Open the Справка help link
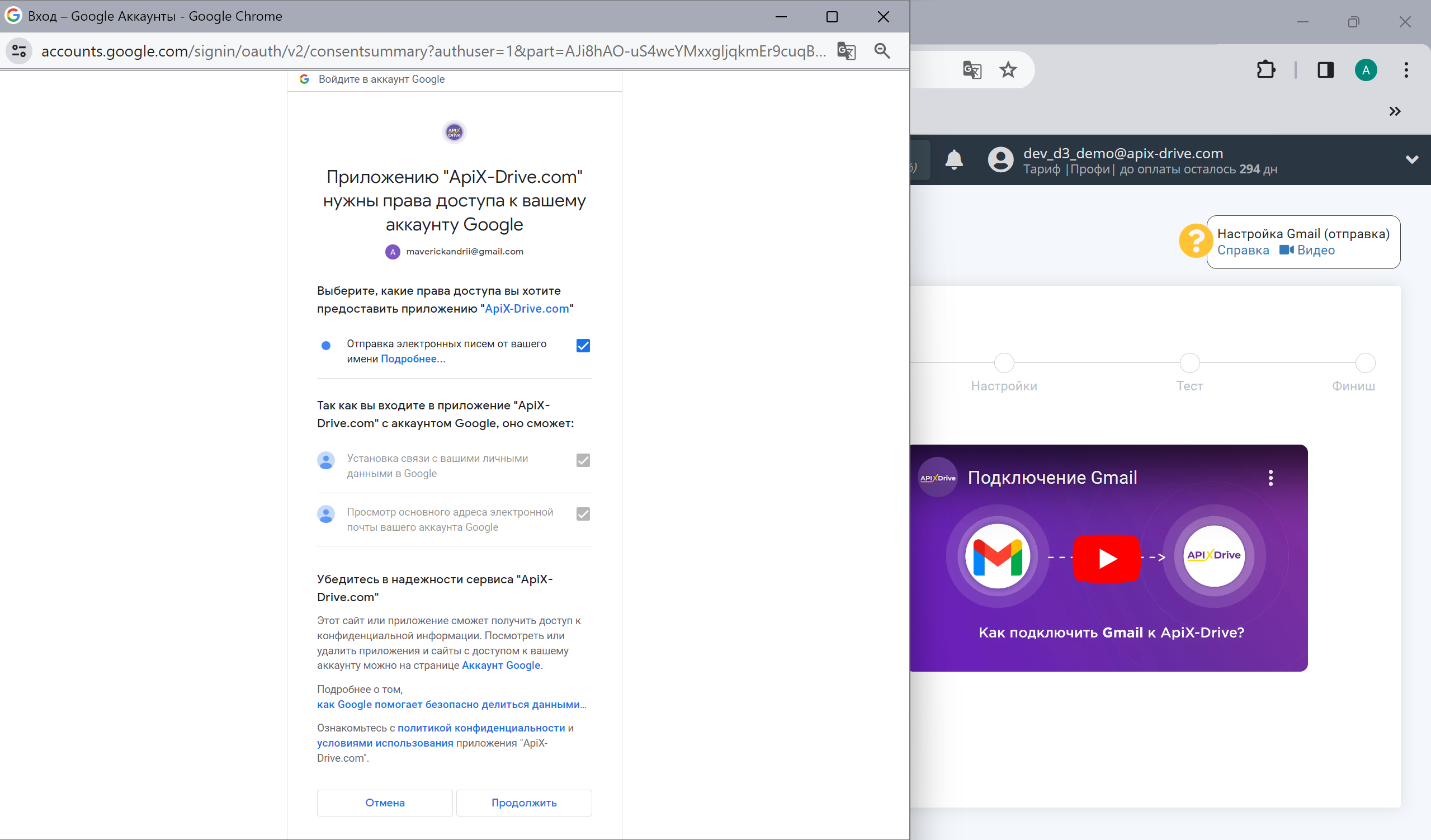This screenshot has width=1431, height=840. [x=1243, y=250]
